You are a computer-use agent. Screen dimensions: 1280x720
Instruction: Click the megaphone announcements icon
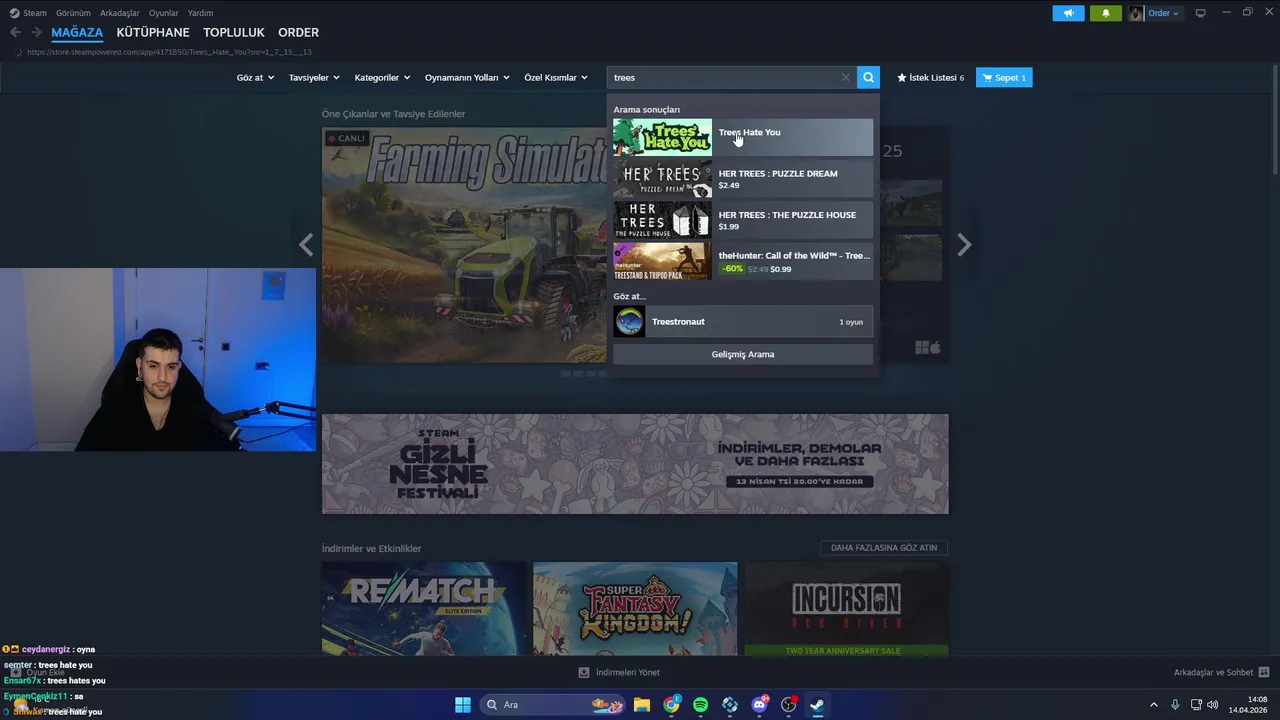[1068, 13]
